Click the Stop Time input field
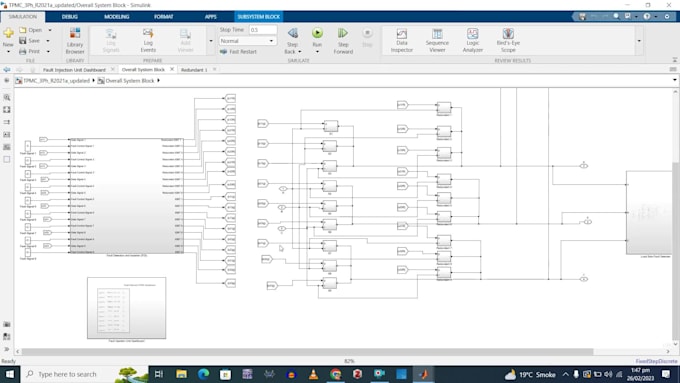 click(263, 30)
